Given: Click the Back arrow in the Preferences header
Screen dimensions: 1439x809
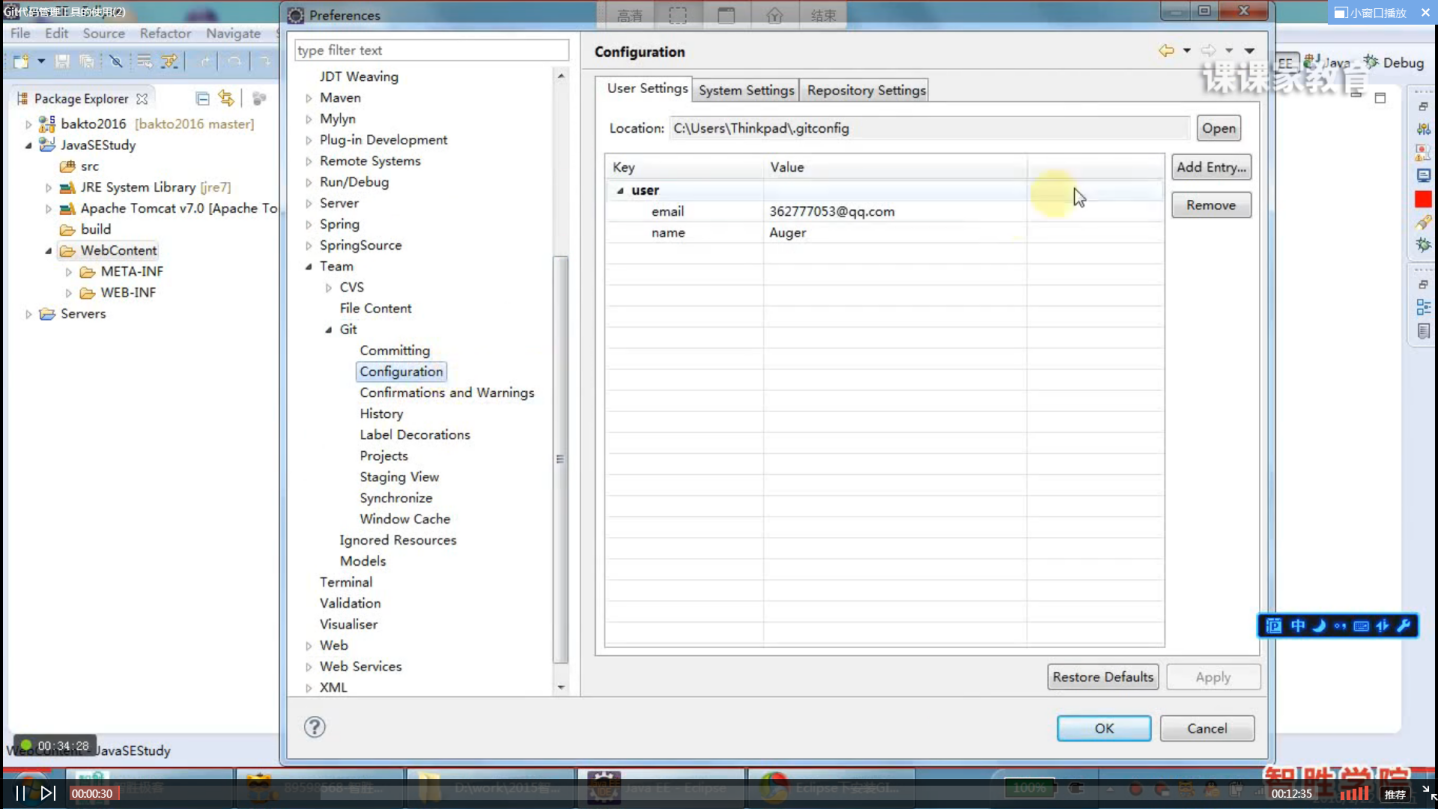Looking at the screenshot, I should click(x=1166, y=51).
